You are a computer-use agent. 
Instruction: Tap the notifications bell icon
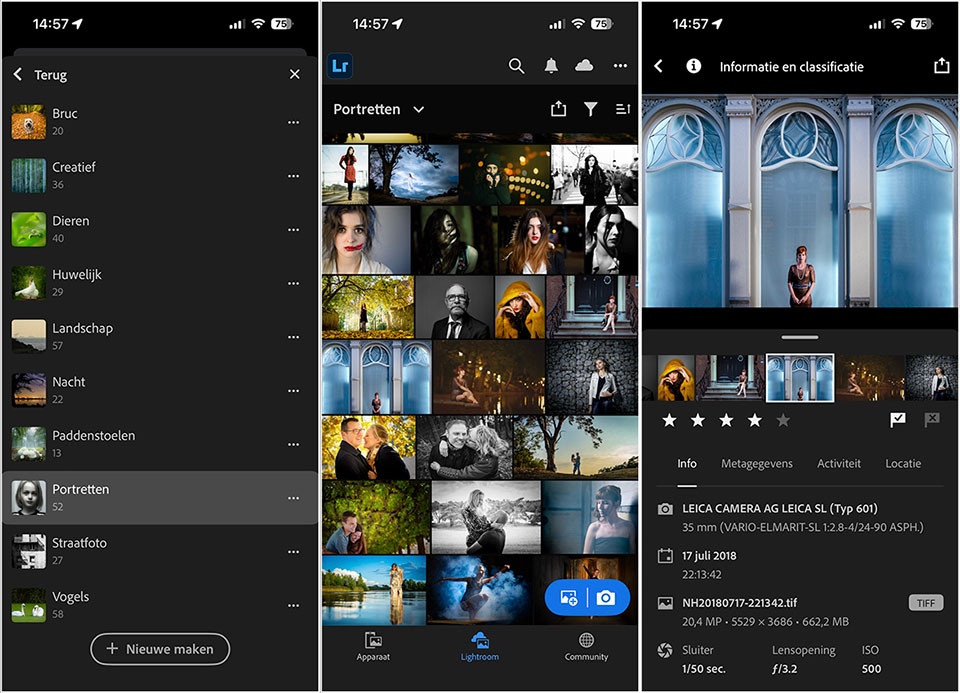(551, 66)
